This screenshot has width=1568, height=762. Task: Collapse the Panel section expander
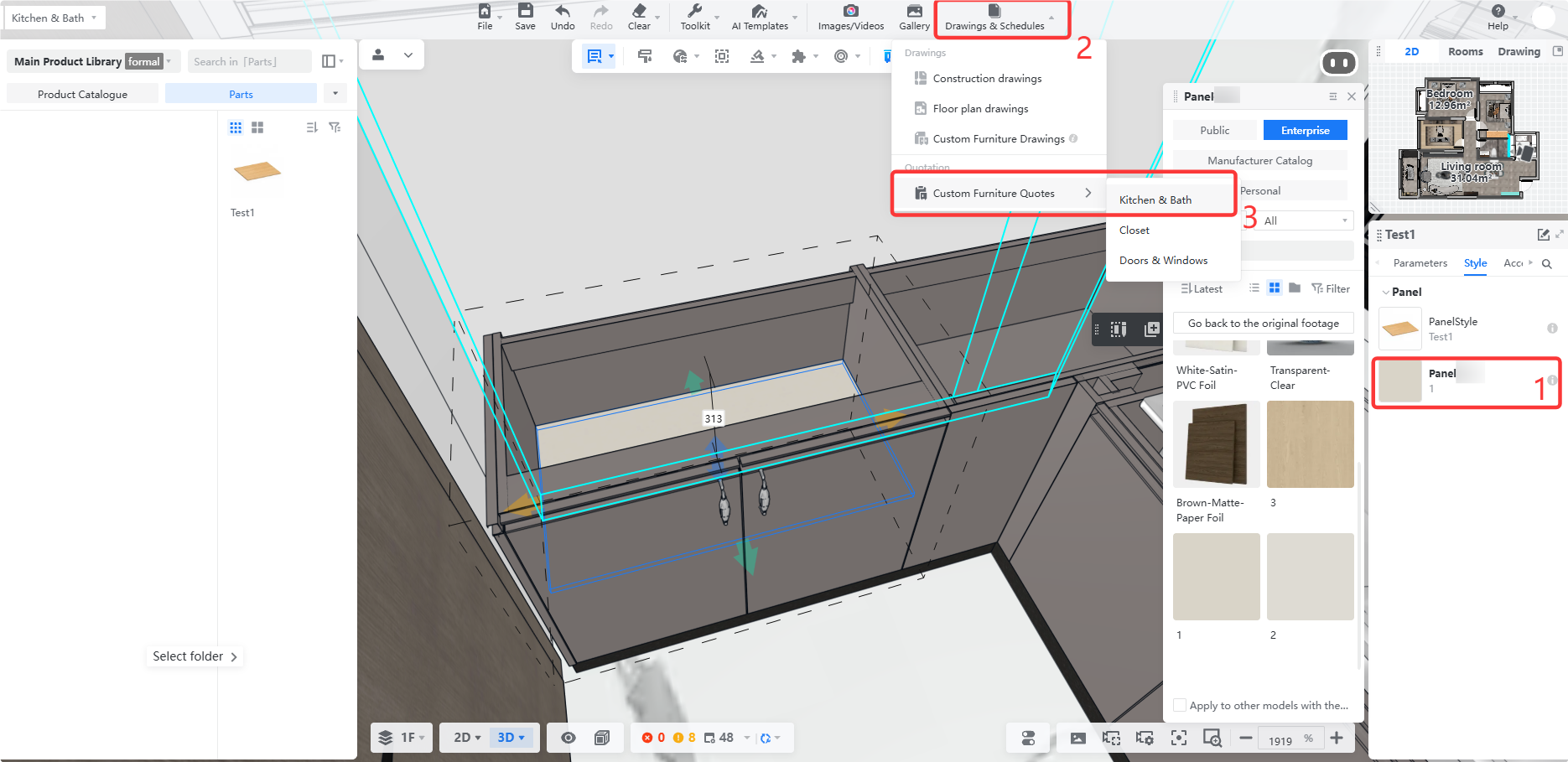pyautogui.click(x=1385, y=292)
